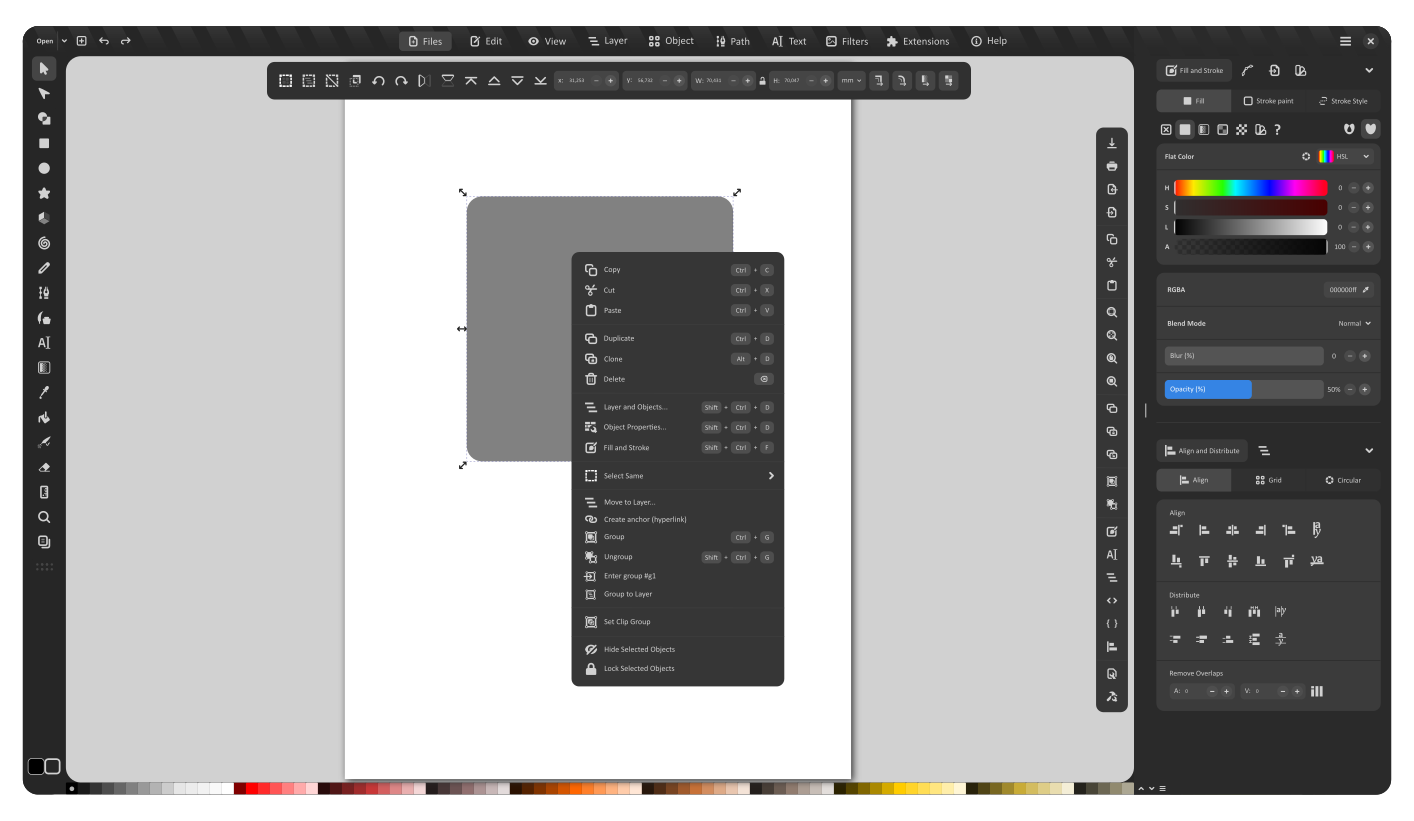Decrease the Blur value with minus button

click(x=1349, y=356)
